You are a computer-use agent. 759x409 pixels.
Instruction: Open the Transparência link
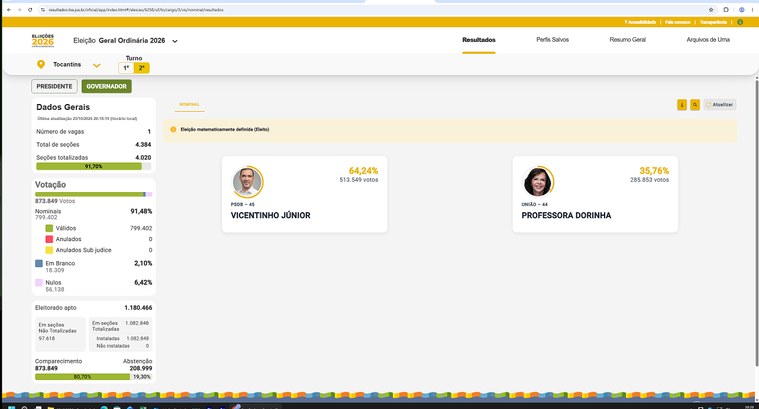[x=713, y=22]
